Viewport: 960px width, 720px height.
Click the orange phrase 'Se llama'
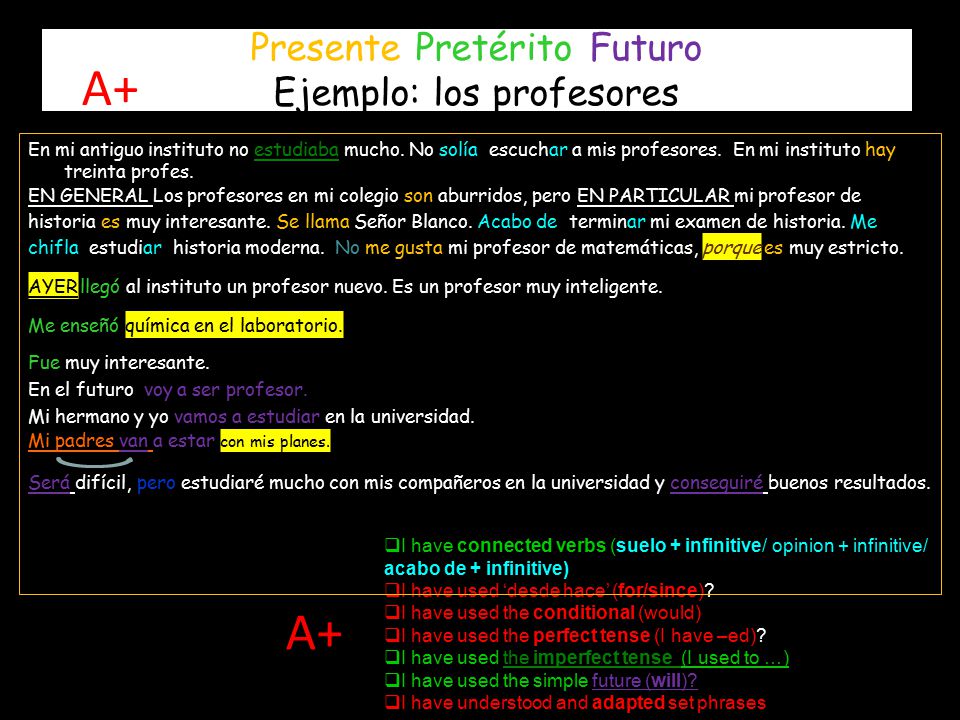pos(313,221)
